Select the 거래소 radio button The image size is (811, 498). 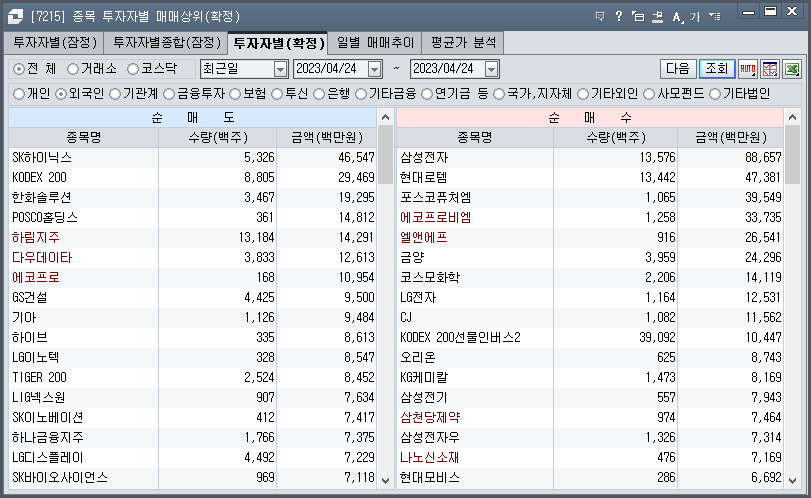coord(73,69)
